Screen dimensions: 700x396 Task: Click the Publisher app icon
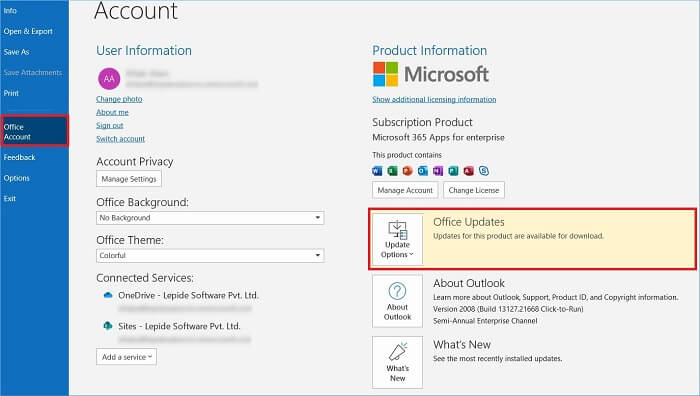pyautogui.click(x=453, y=171)
